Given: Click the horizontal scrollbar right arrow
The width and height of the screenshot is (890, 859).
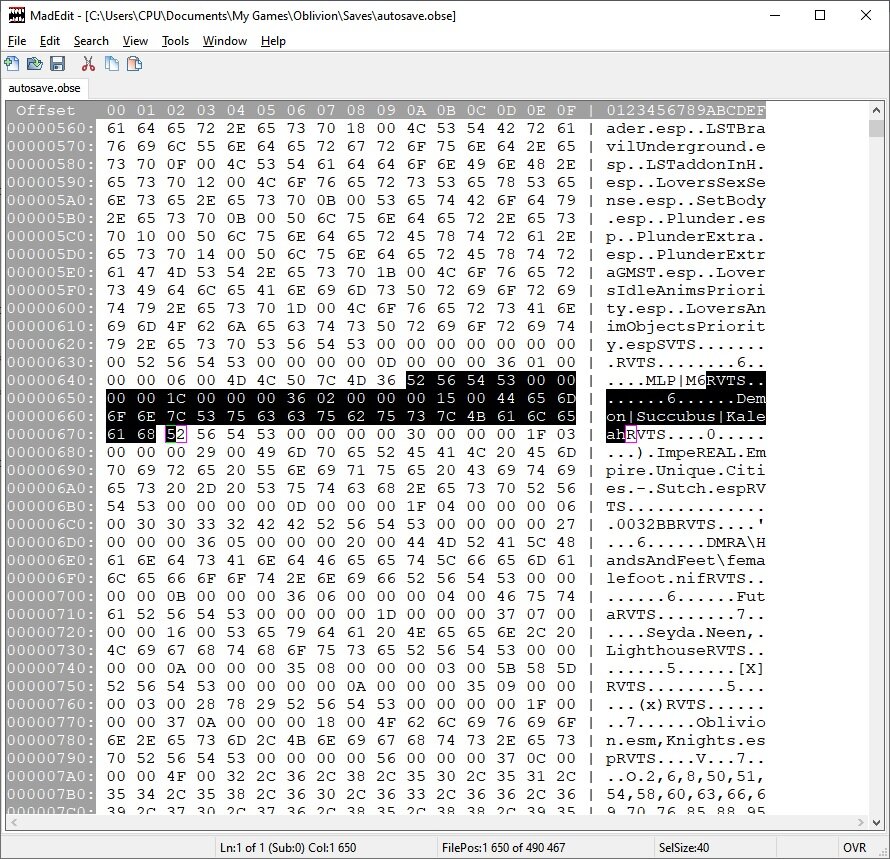Looking at the screenshot, I should pyautogui.click(x=860, y=822).
